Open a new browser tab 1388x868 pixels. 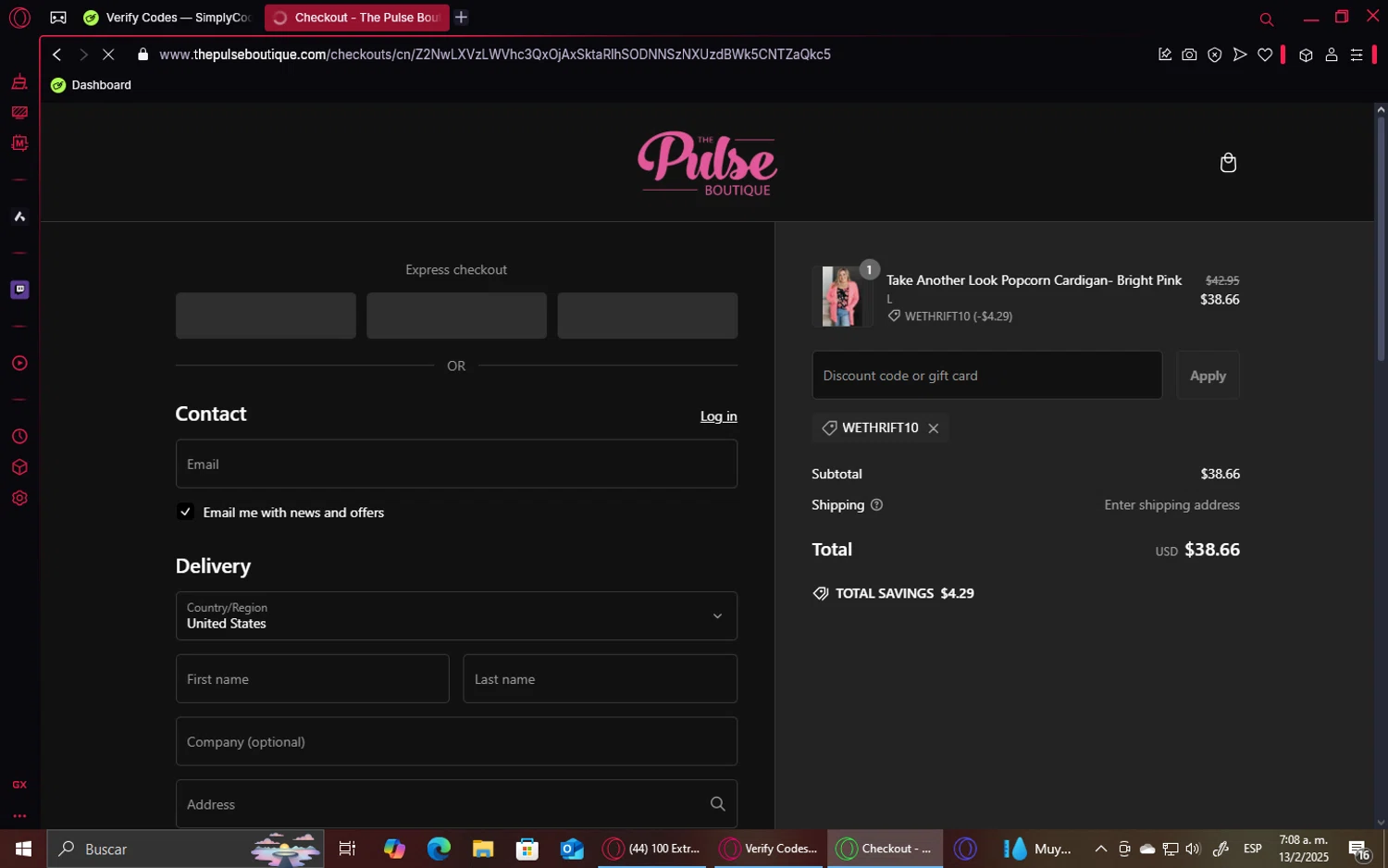[461, 18]
